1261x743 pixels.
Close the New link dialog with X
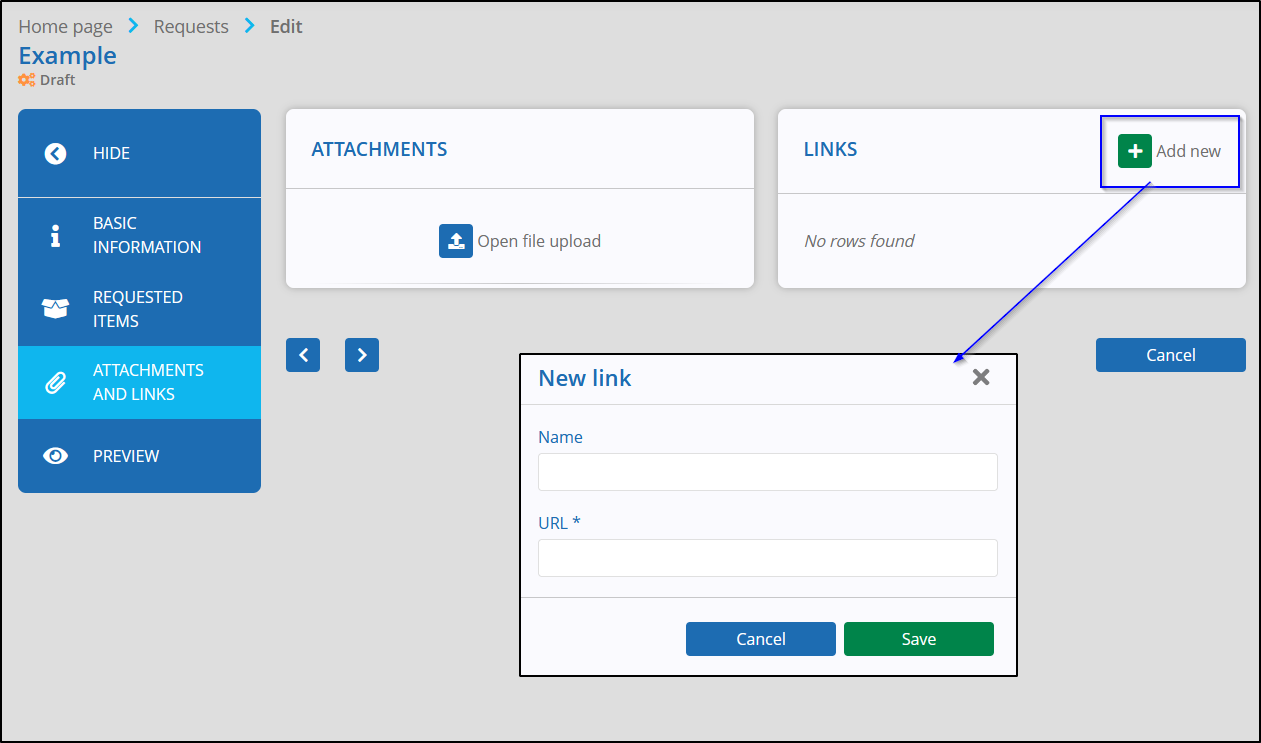click(981, 377)
